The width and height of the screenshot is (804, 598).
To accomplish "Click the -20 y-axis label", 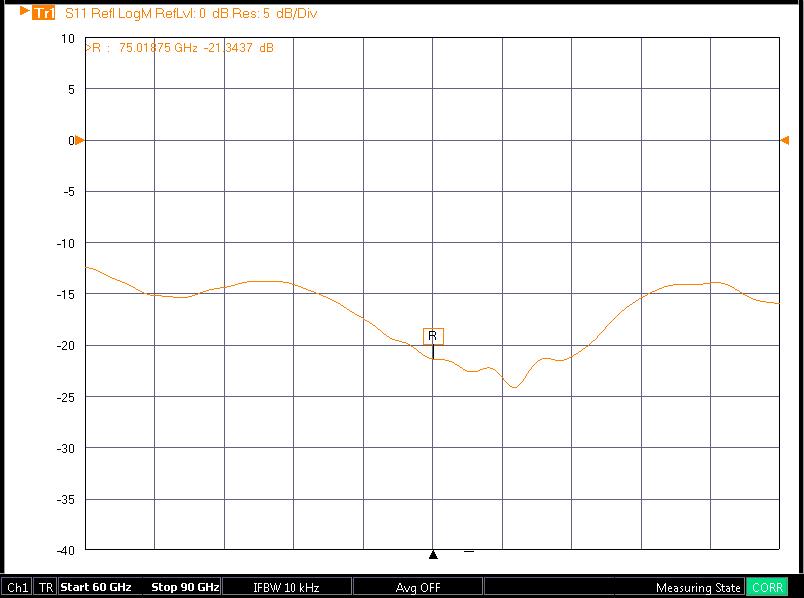I will click(66, 346).
